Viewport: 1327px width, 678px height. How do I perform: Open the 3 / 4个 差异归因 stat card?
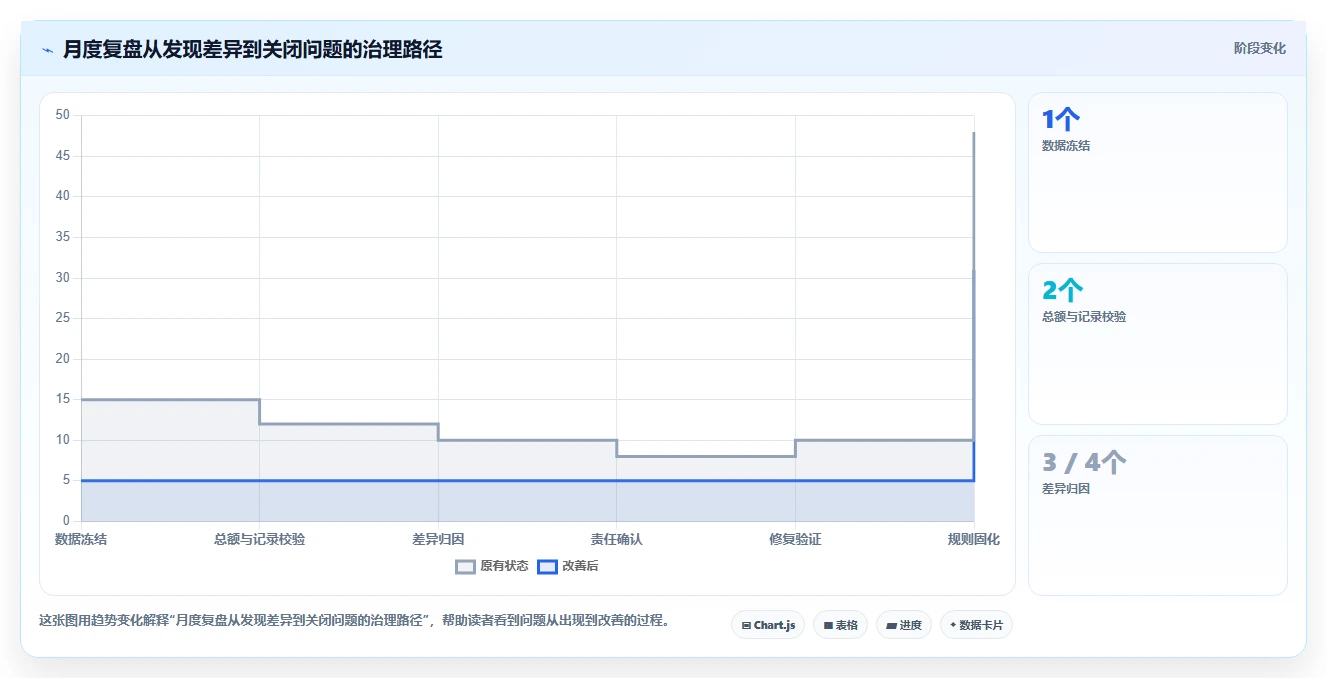pyautogui.click(x=1157, y=515)
